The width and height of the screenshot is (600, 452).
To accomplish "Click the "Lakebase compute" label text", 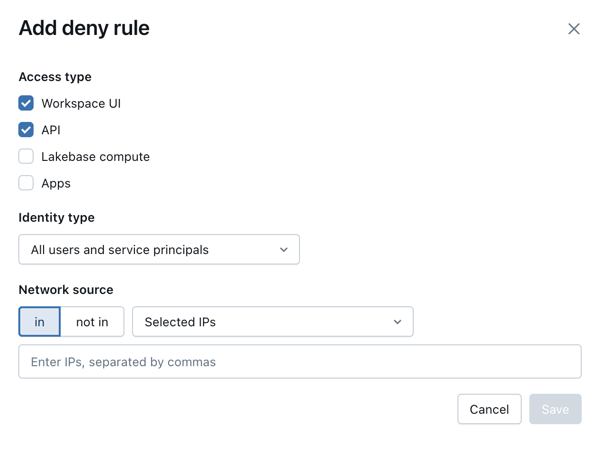I will coord(95,156).
